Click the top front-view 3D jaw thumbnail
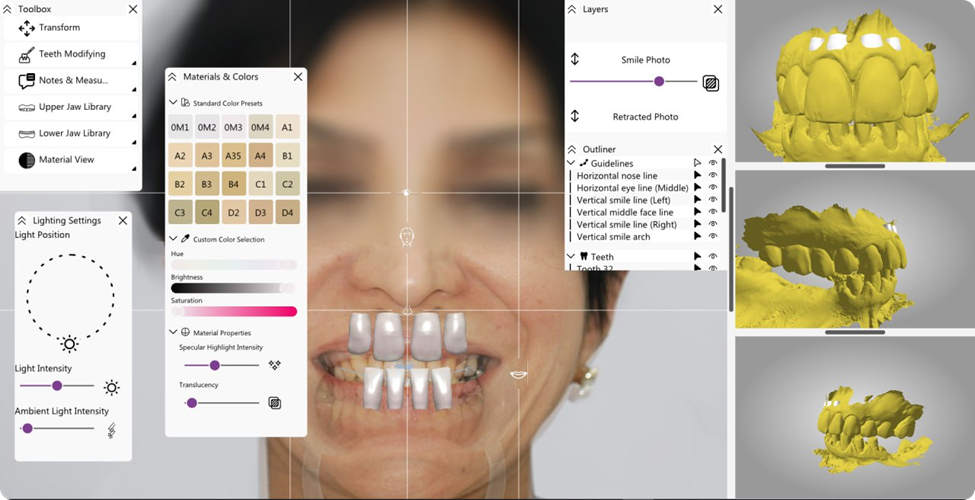Image resolution: width=975 pixels, height=500 pixels. point(855,81)
